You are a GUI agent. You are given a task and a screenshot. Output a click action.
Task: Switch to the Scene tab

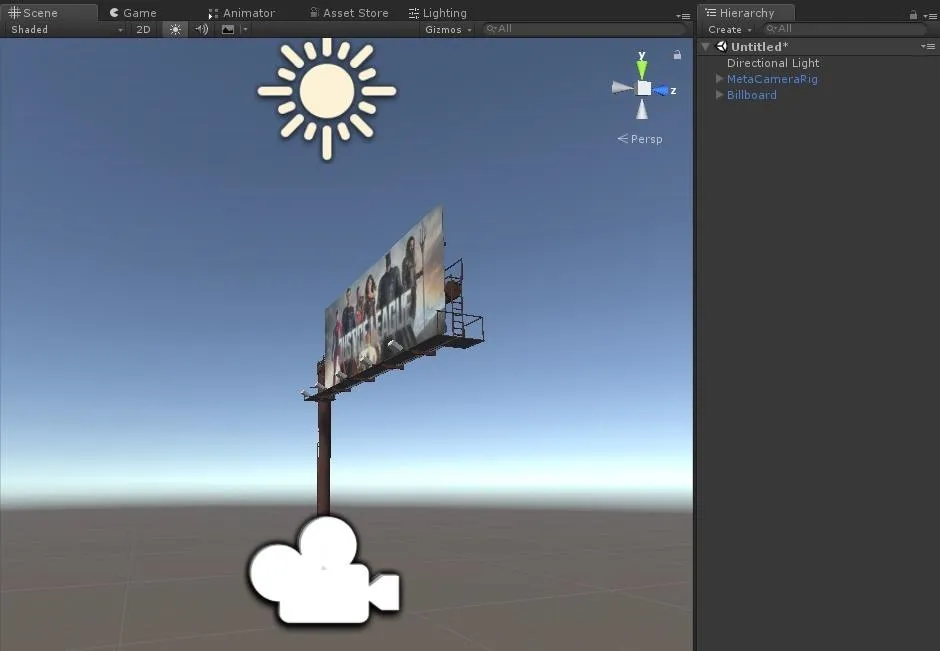point(48,13)
